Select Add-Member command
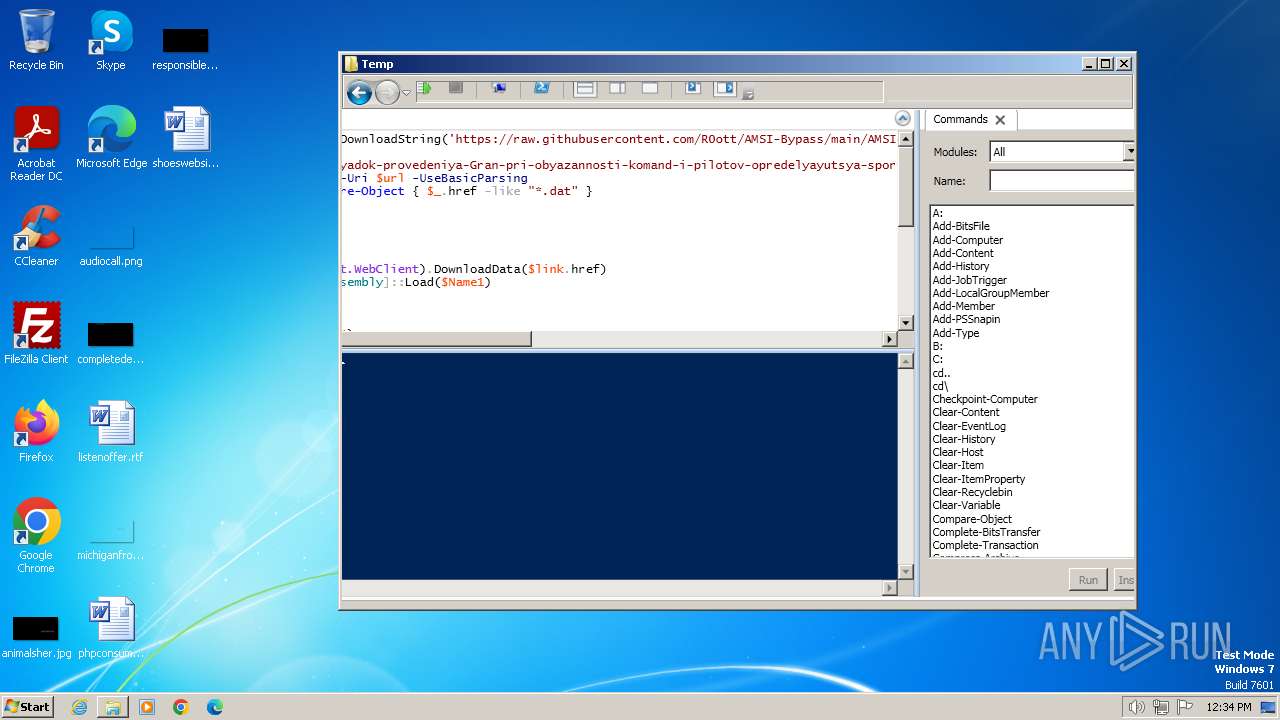 pyautogui.click(x=963, y=306)
